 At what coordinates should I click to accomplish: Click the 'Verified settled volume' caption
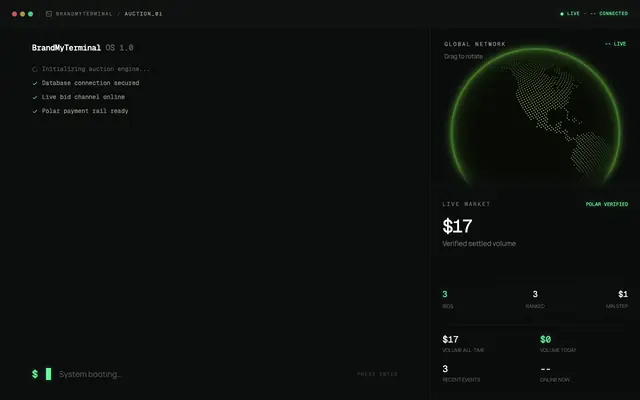[479, 244]
